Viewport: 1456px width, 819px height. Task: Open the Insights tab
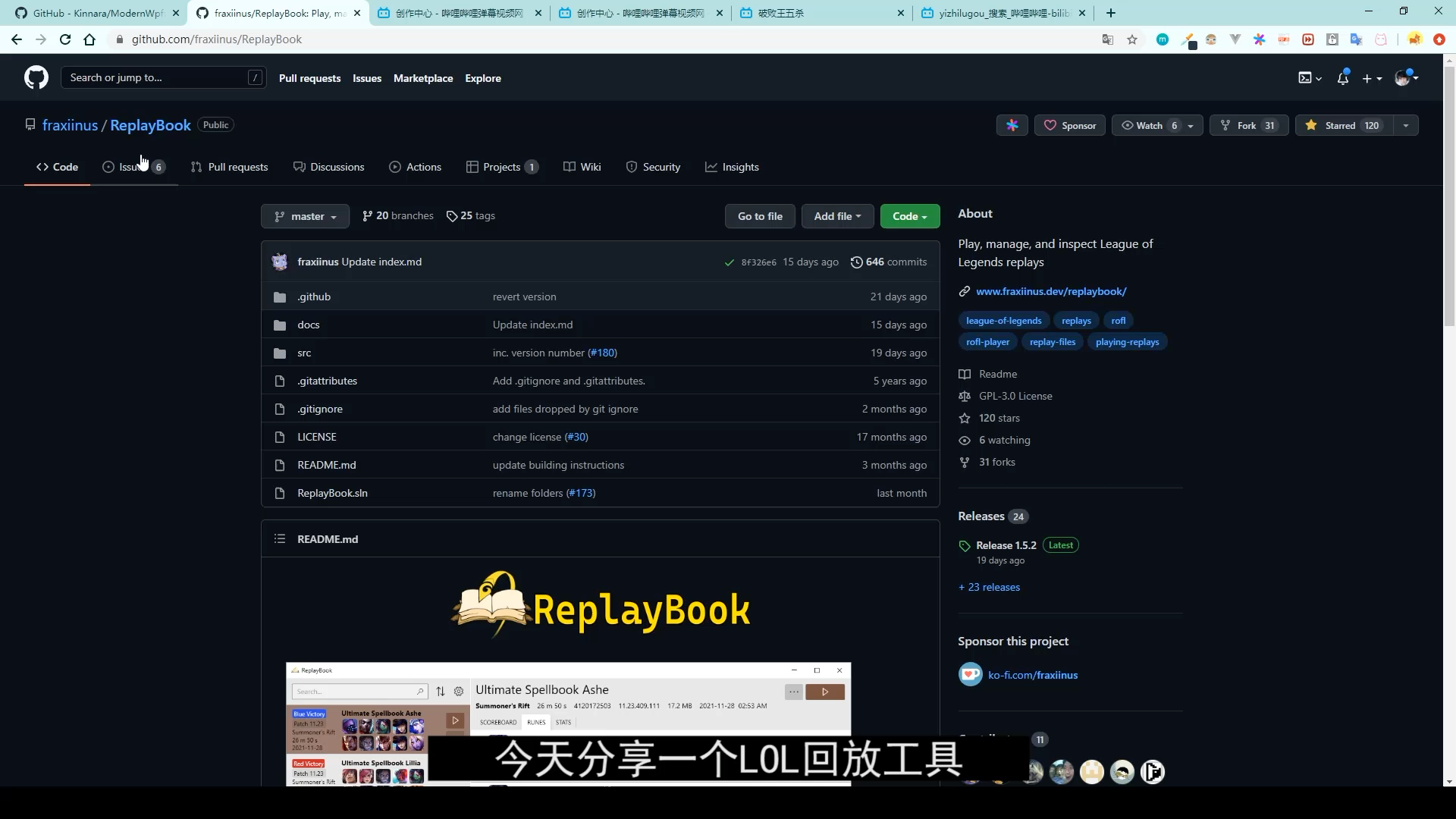[732, 167]
